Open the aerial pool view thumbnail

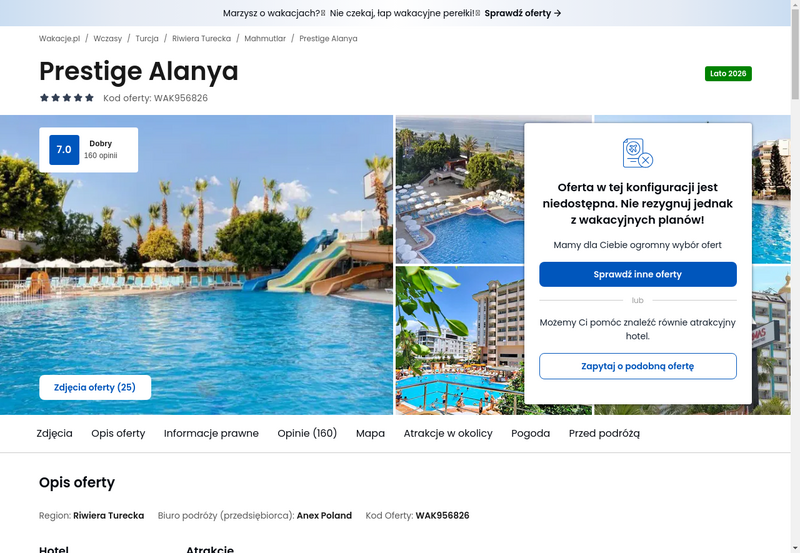(460, 190)
